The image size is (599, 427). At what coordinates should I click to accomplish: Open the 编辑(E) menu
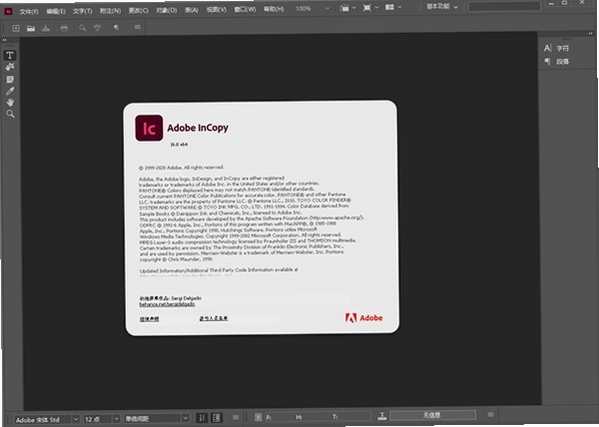click(56, 11)
